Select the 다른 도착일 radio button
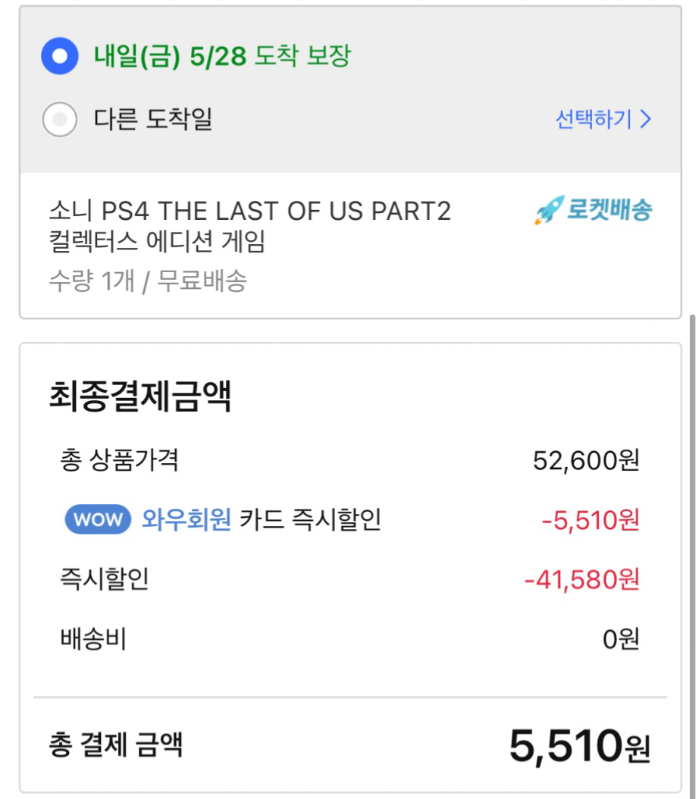The width and height of the screenshot is (699, 799). 60,120
